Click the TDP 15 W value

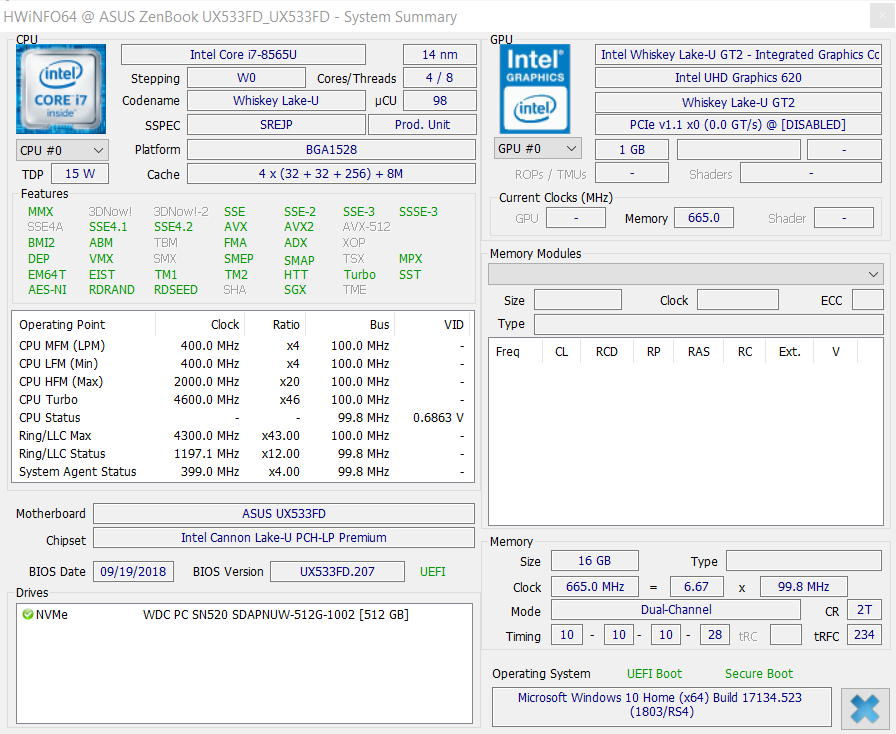[x=80, y=174]
